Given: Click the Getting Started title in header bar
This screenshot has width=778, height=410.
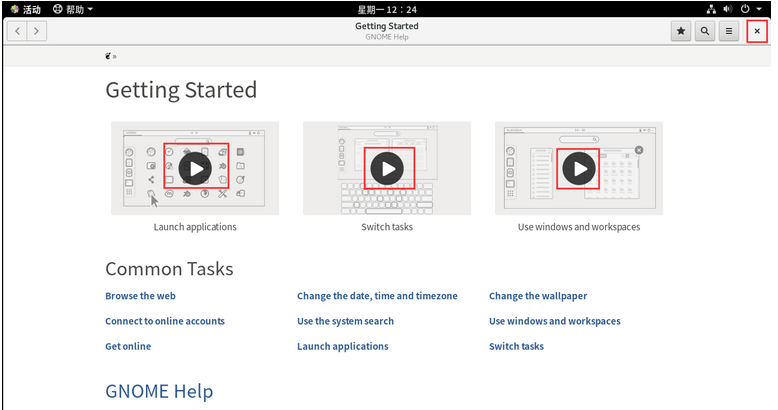Looking at the screenshot, I should [387, 26].
